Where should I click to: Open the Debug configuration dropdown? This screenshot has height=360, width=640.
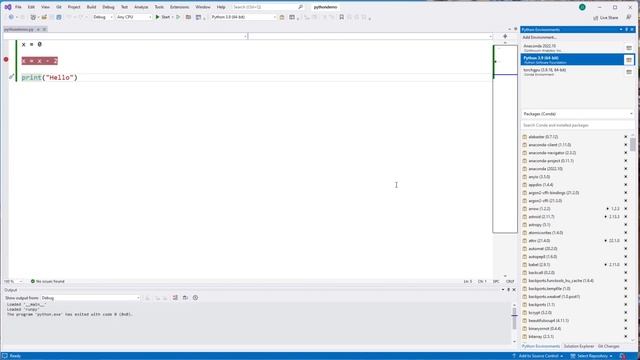tap(102, 17)
